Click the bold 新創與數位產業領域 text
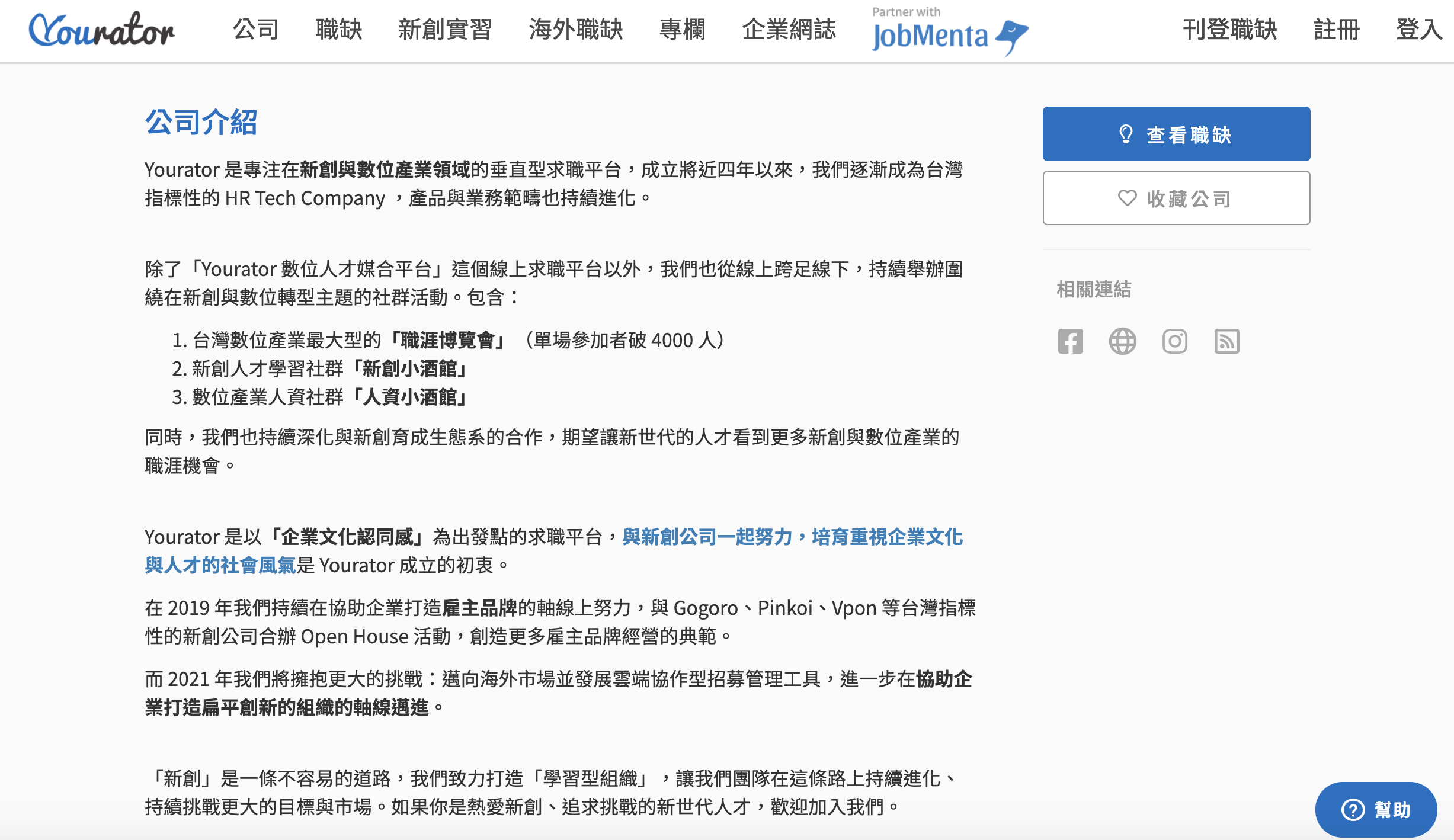1454x840 pixels. (x=385, y=169)
